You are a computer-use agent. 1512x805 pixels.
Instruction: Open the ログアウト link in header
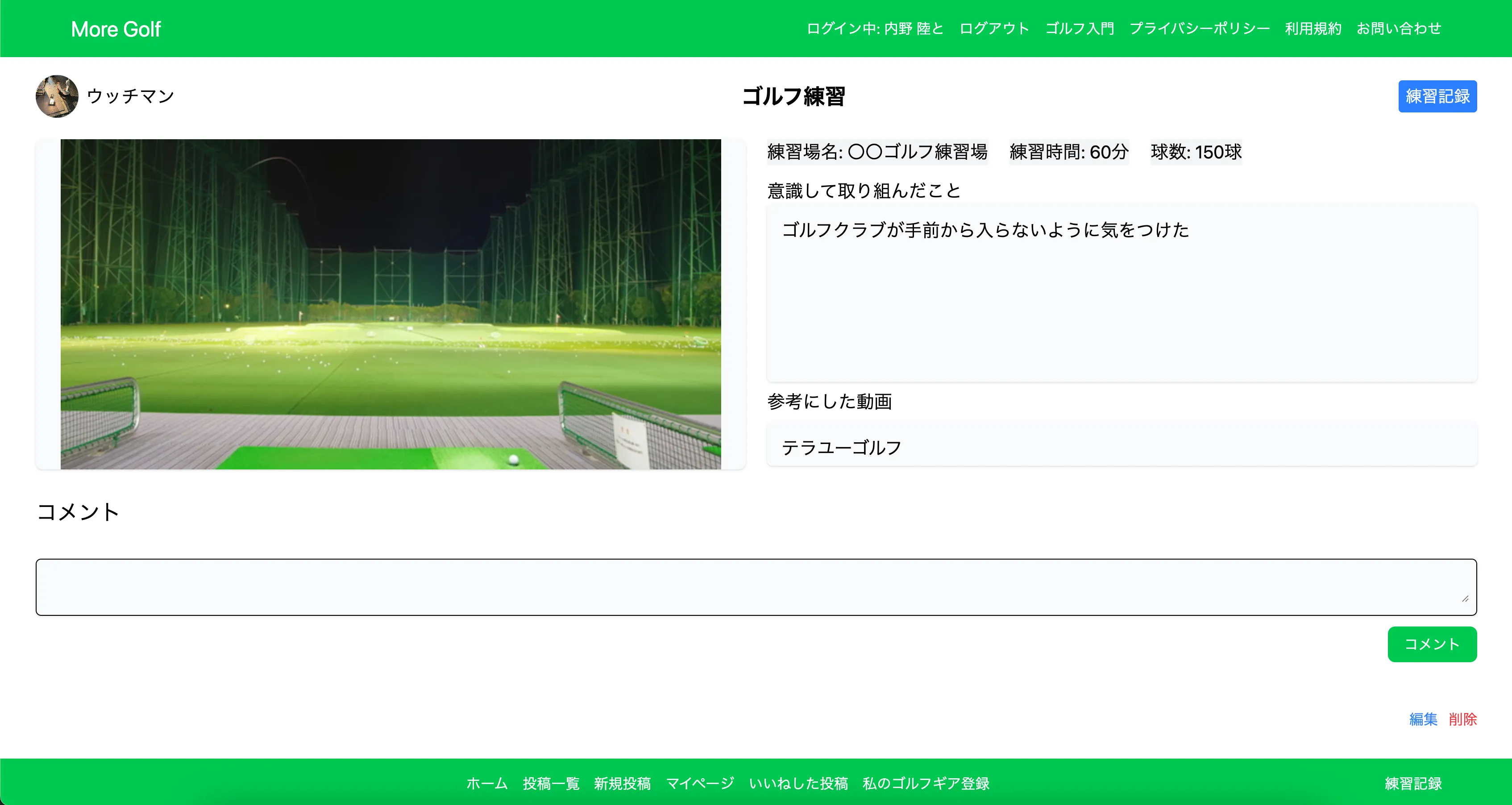[x=994, y=29]
